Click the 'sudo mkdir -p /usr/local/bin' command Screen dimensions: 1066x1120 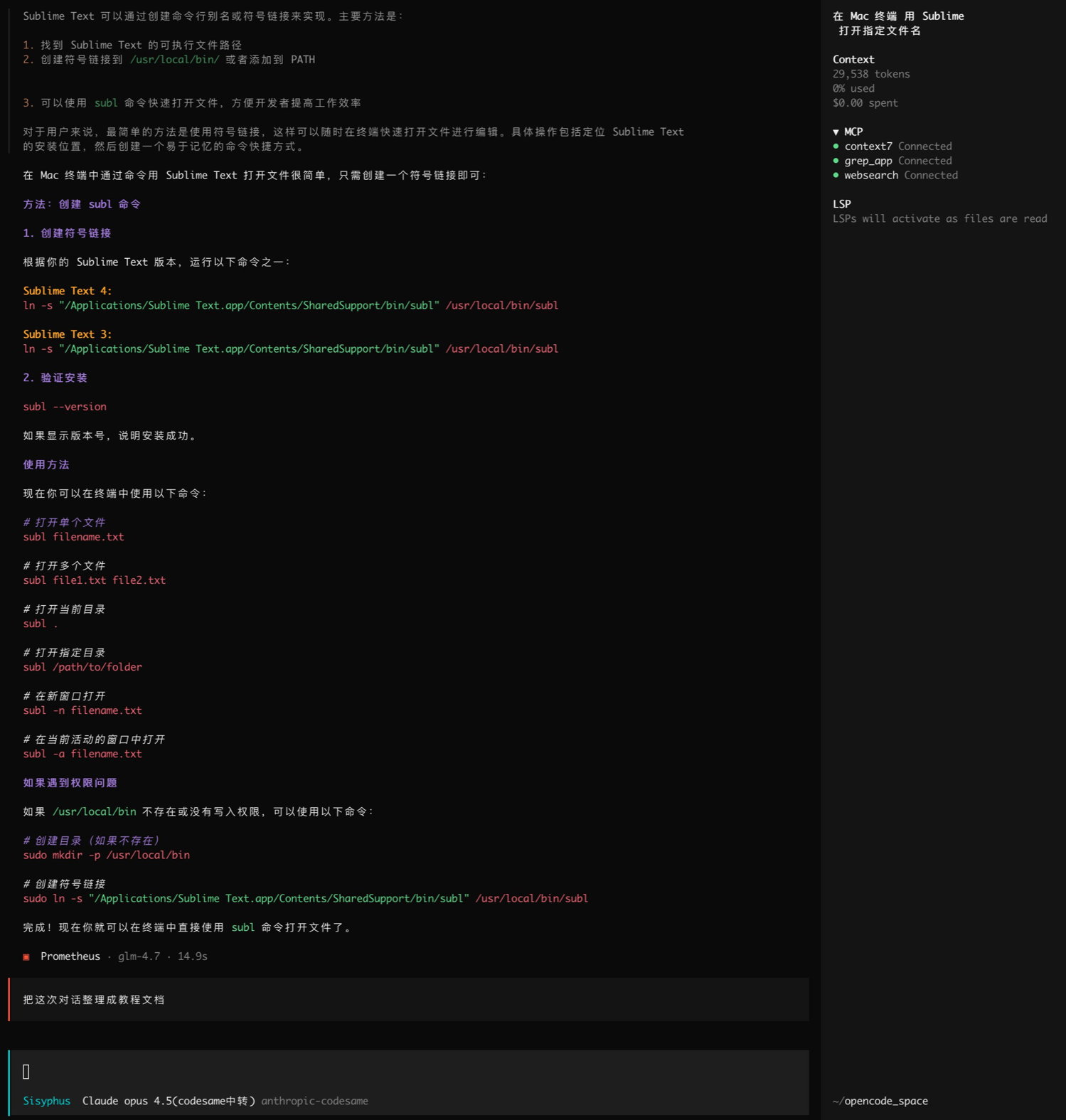click(107, 855)
